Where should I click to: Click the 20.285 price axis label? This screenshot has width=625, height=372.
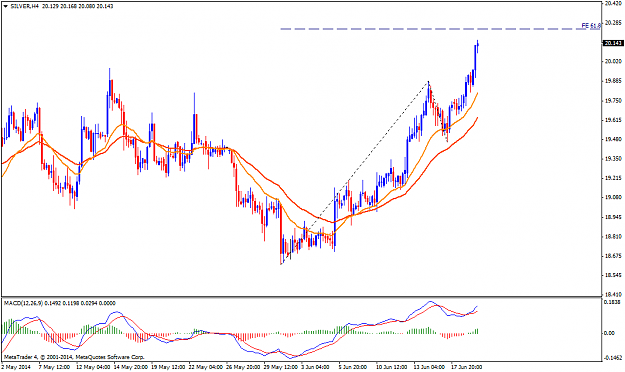point(613,23)
